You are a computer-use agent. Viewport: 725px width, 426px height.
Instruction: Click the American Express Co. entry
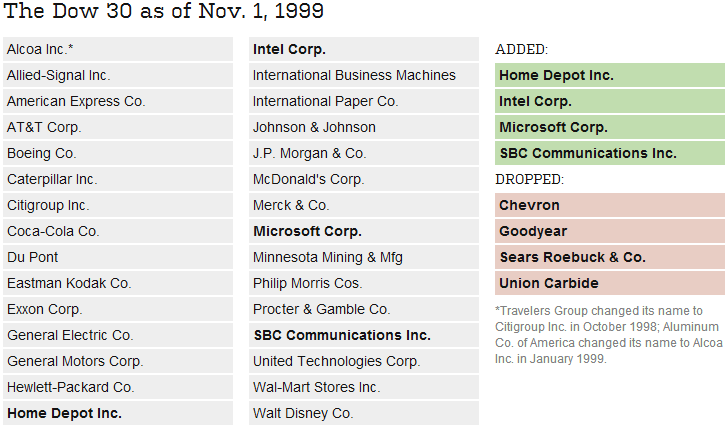(118, 101)
